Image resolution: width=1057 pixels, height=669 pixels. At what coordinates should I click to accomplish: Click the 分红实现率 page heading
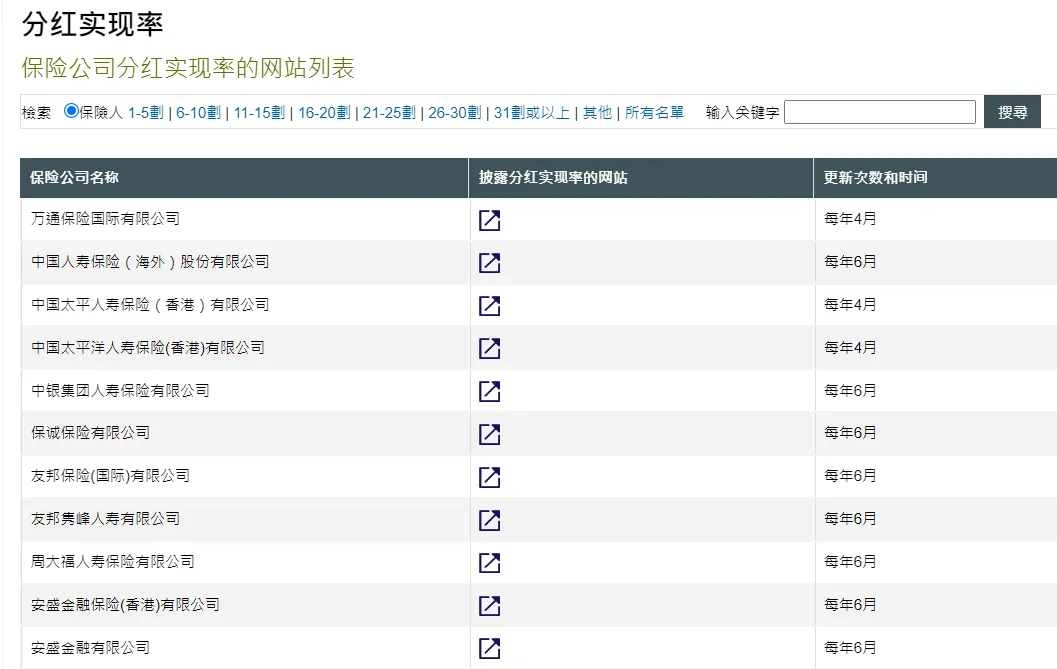[92, 24]
